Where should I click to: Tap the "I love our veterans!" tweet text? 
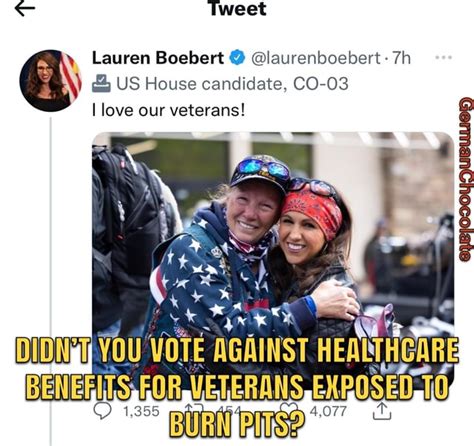(x=169, y=110)
